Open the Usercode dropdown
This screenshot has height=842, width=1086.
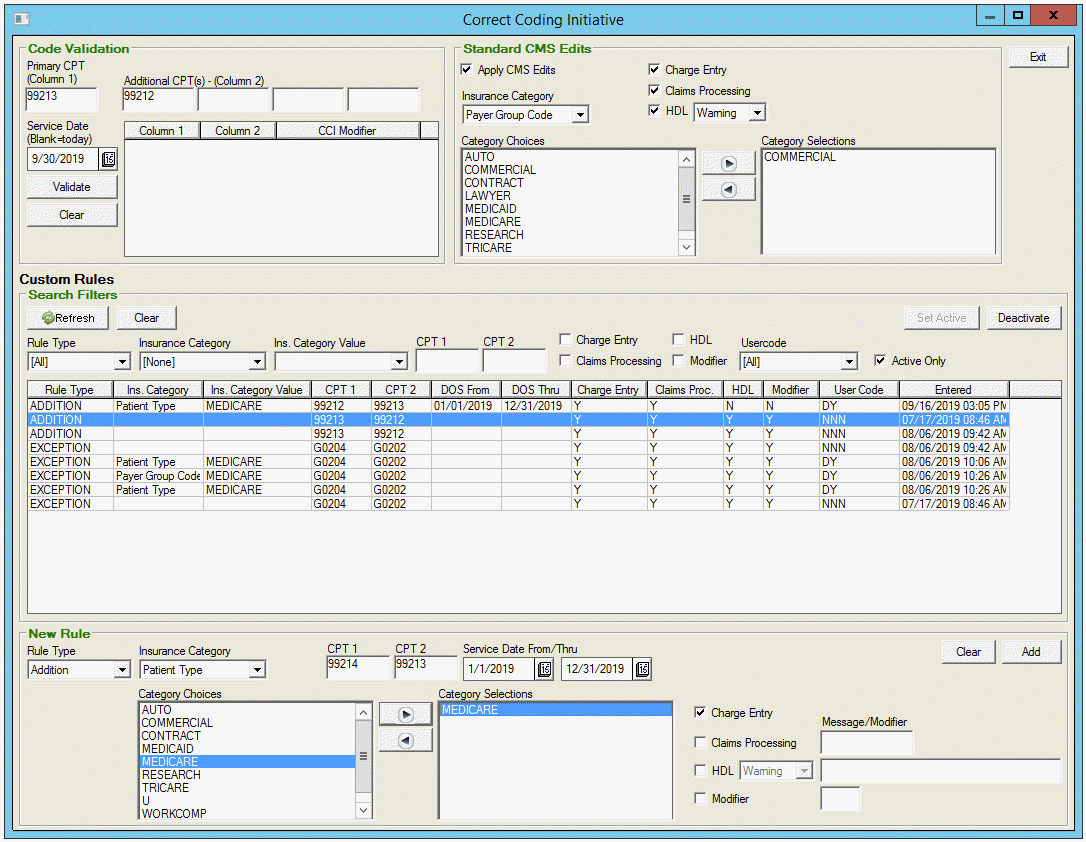[848, 362]
